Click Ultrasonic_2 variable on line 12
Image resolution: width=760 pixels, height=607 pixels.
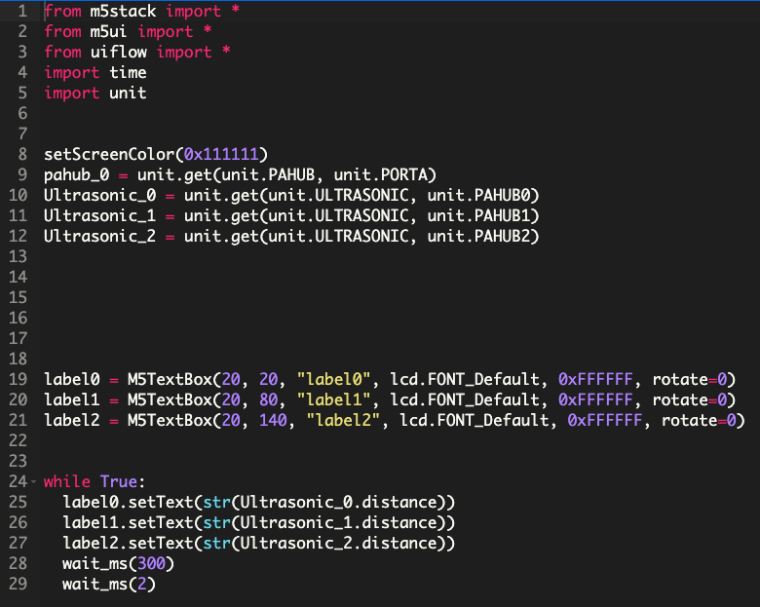[100, 236]
